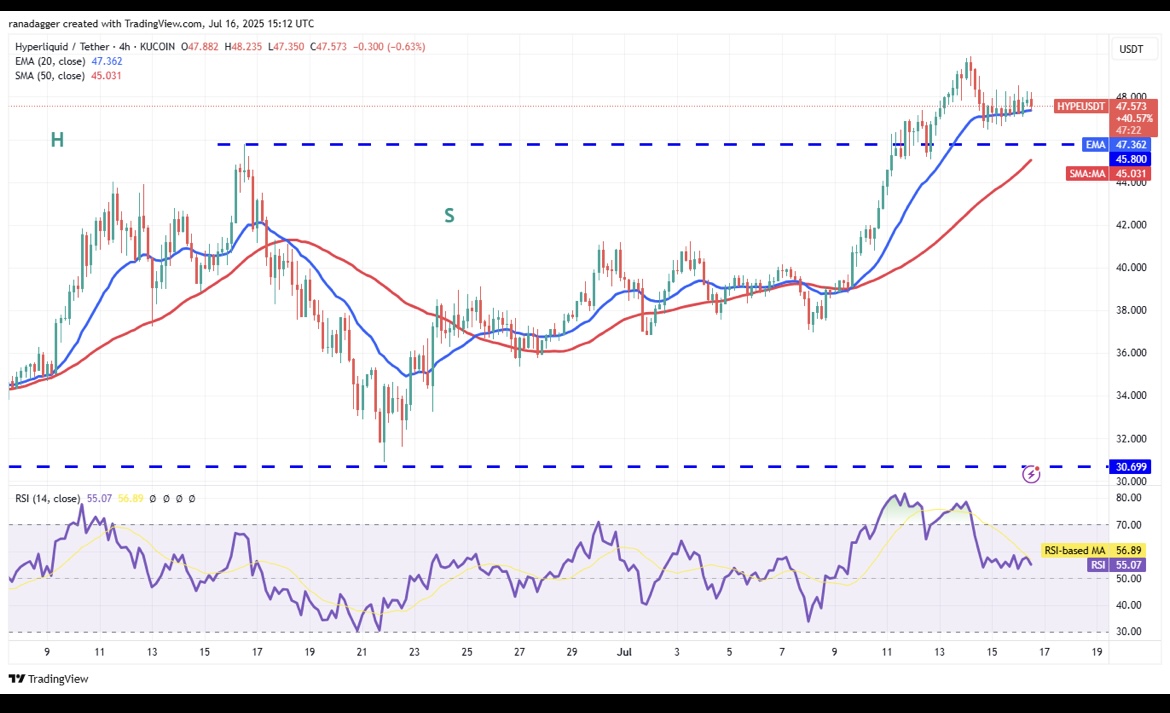
Task: Click the yellow RSI-based MA label tag
Action: click(1076, 550)
